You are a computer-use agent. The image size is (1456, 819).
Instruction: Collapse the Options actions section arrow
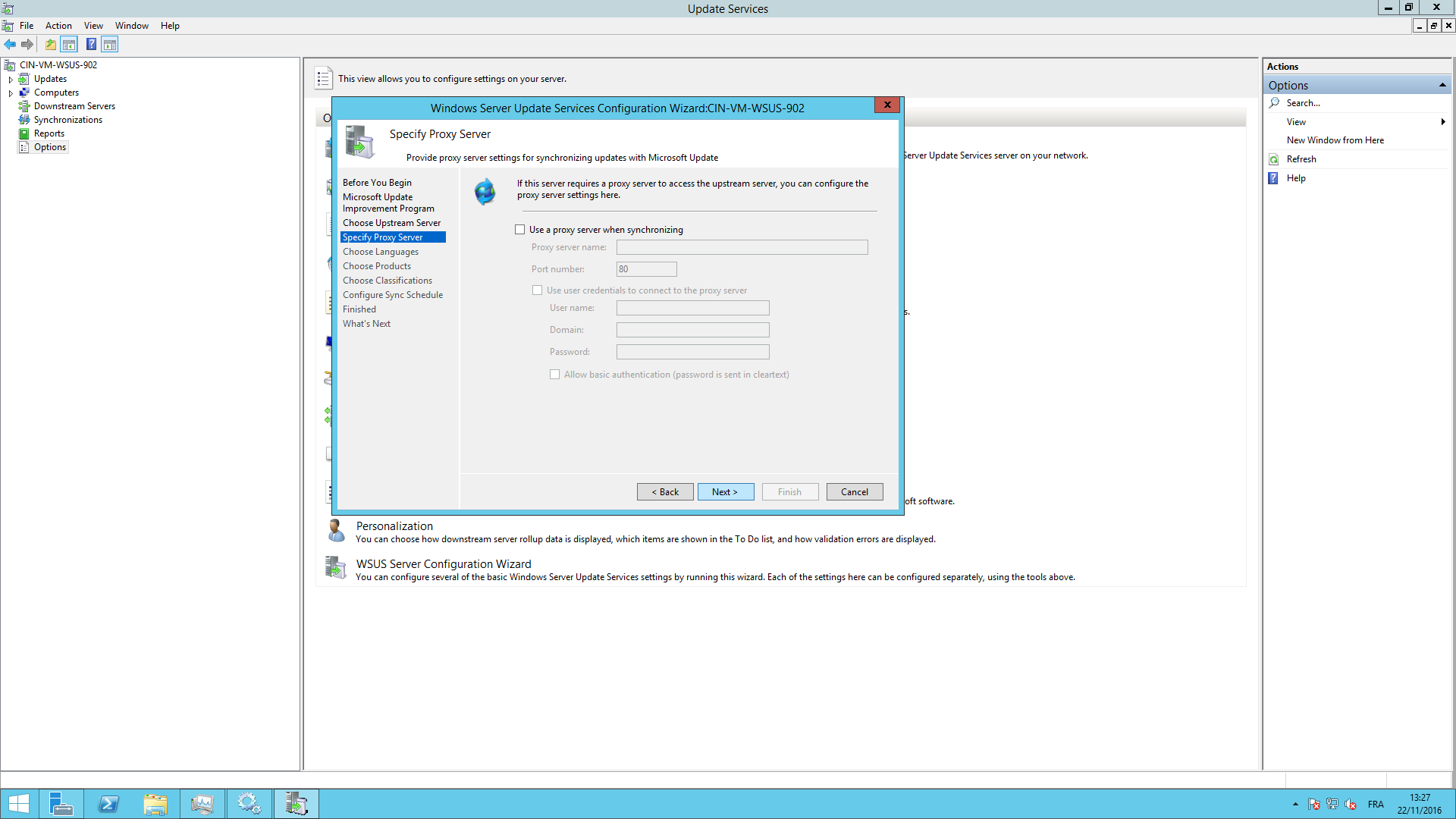(x=1442, y=85)
